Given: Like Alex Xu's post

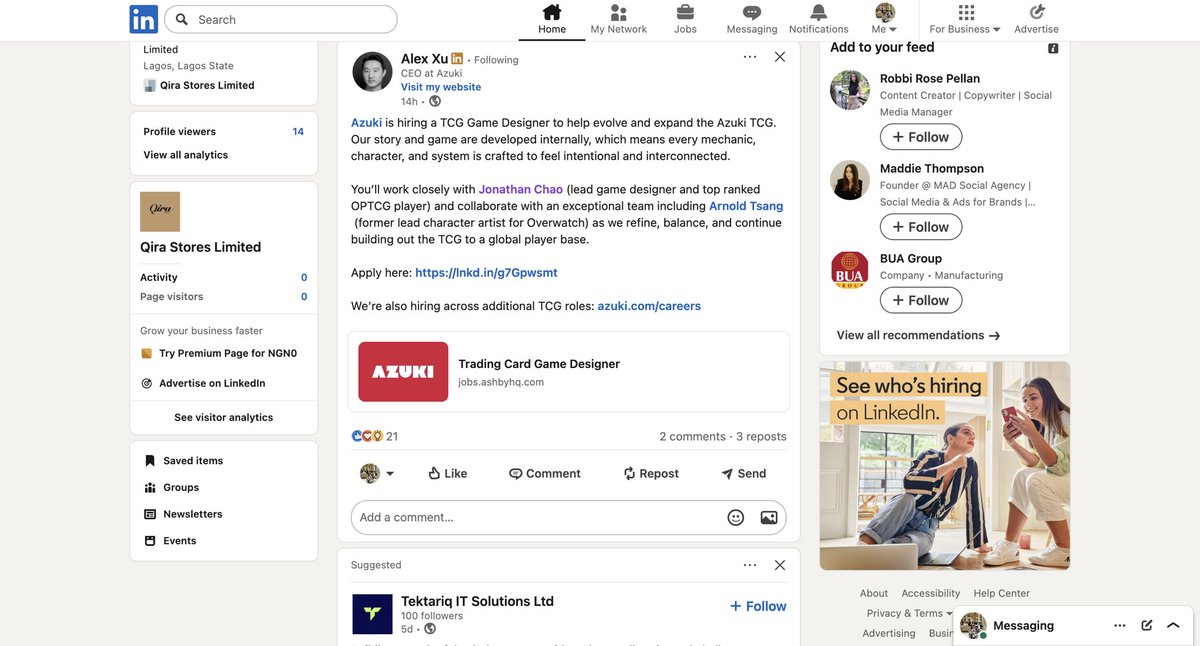Looking at the screenshot, I should [447, 473].
